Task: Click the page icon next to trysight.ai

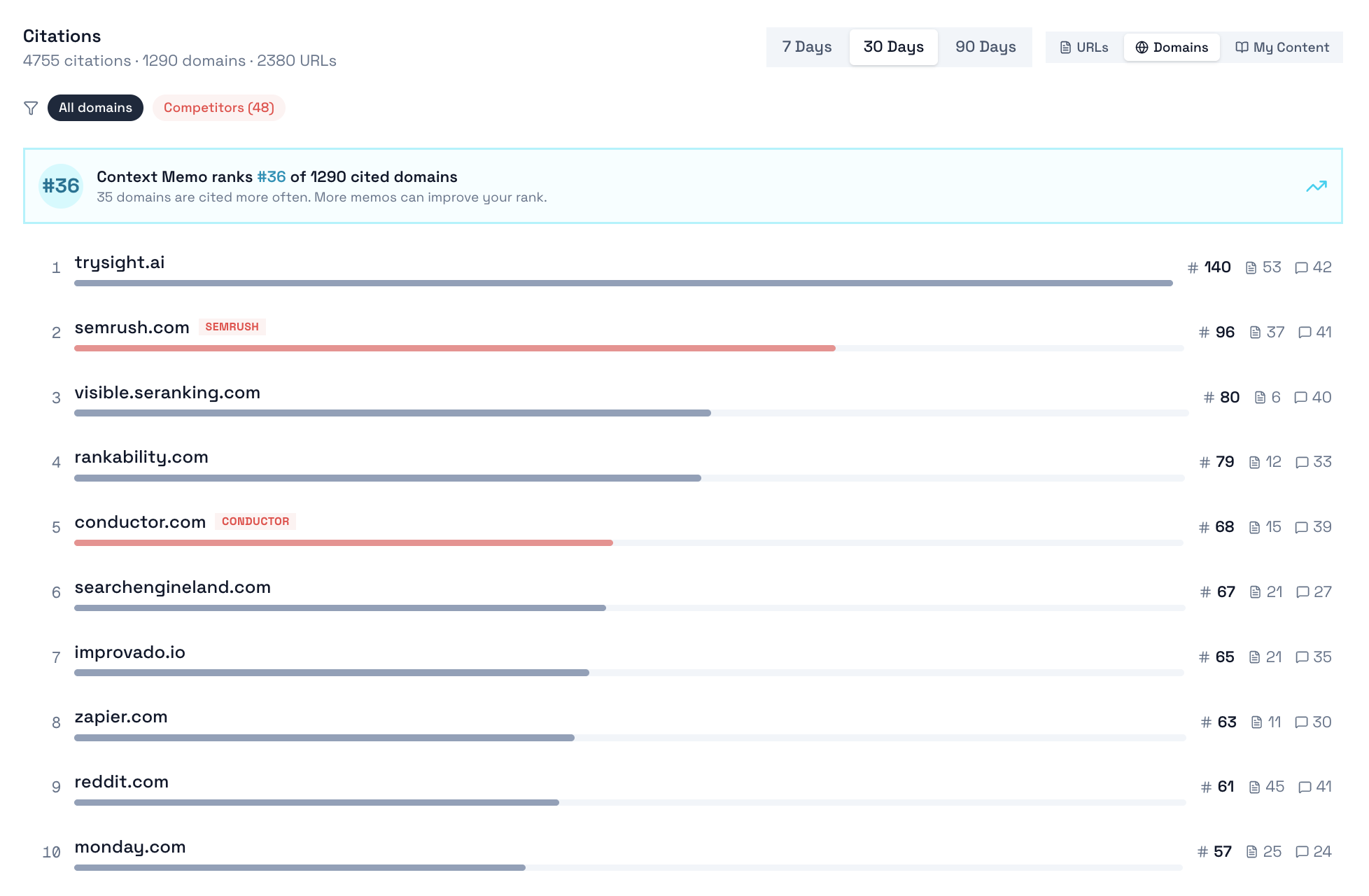Action: (x=1253, y=267)
